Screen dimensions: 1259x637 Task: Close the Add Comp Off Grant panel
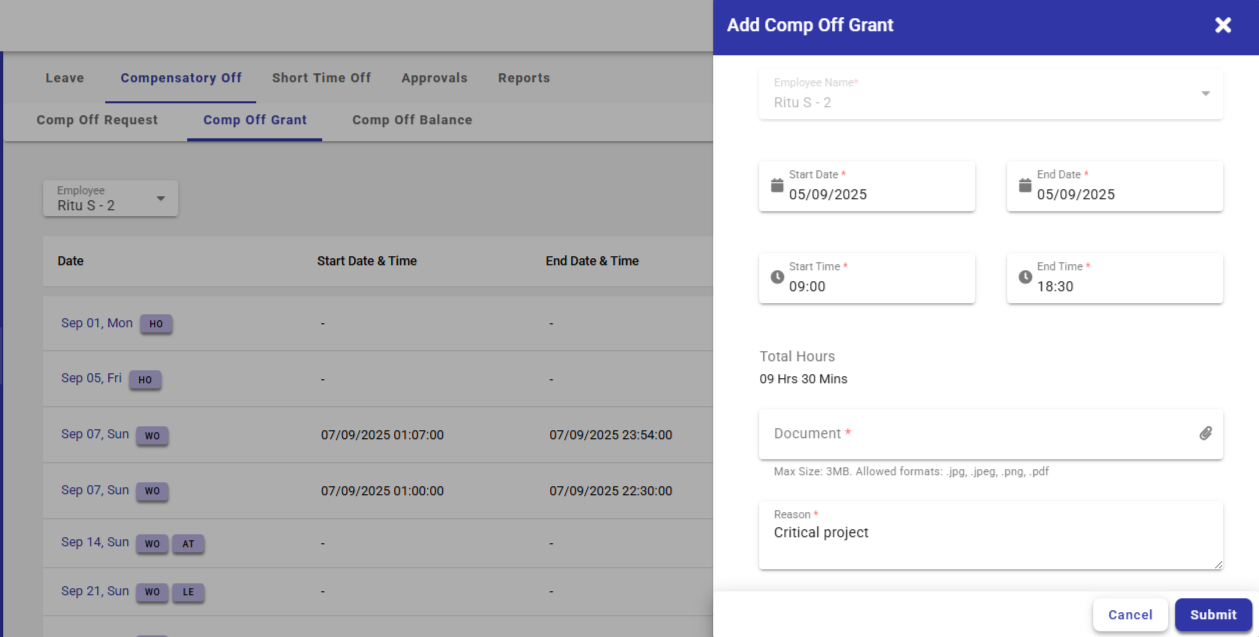pos(1223,26)
